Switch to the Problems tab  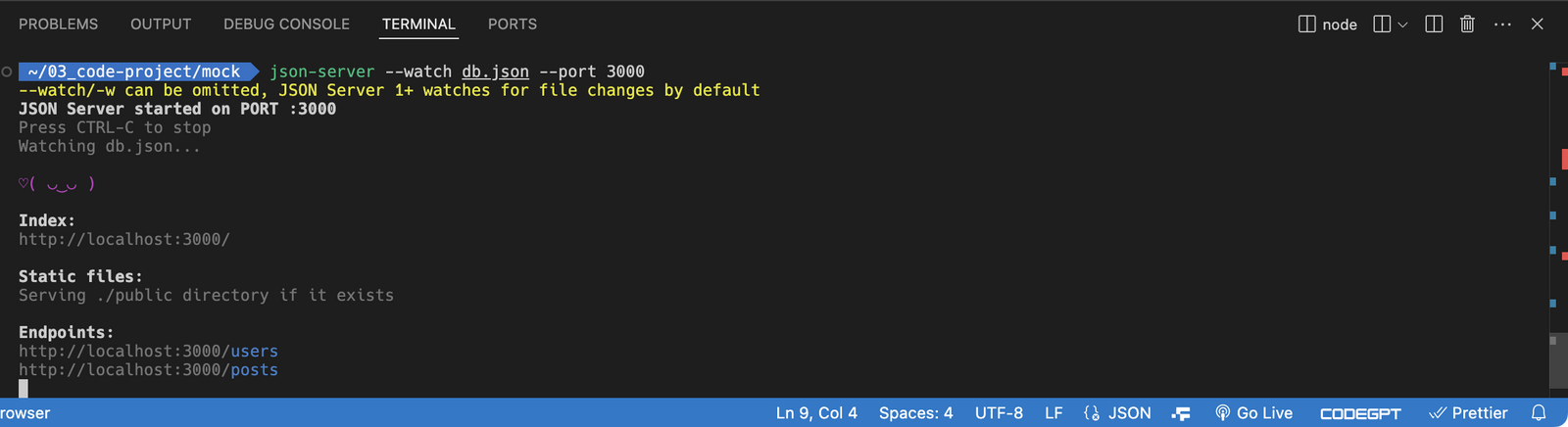tap(59, 24)
